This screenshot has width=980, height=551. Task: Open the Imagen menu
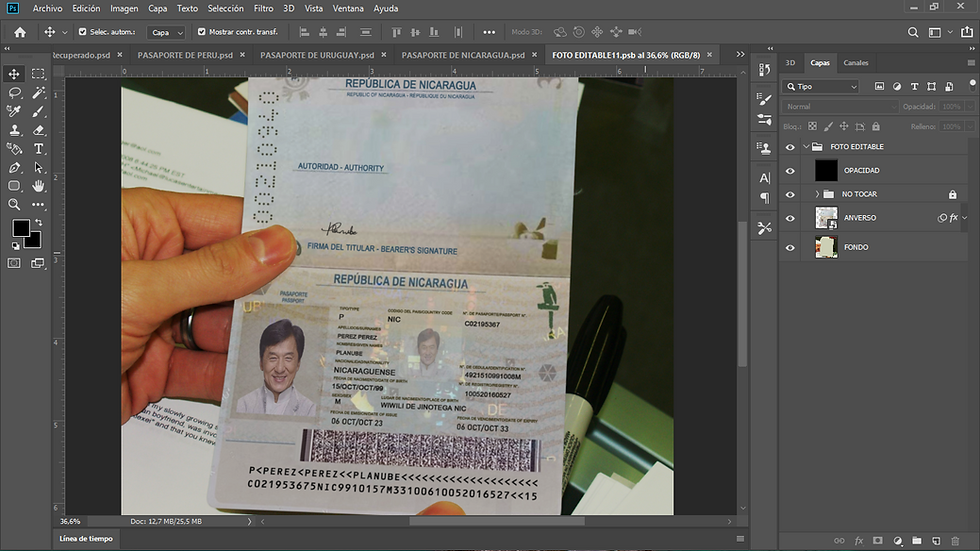click(124, 8)
